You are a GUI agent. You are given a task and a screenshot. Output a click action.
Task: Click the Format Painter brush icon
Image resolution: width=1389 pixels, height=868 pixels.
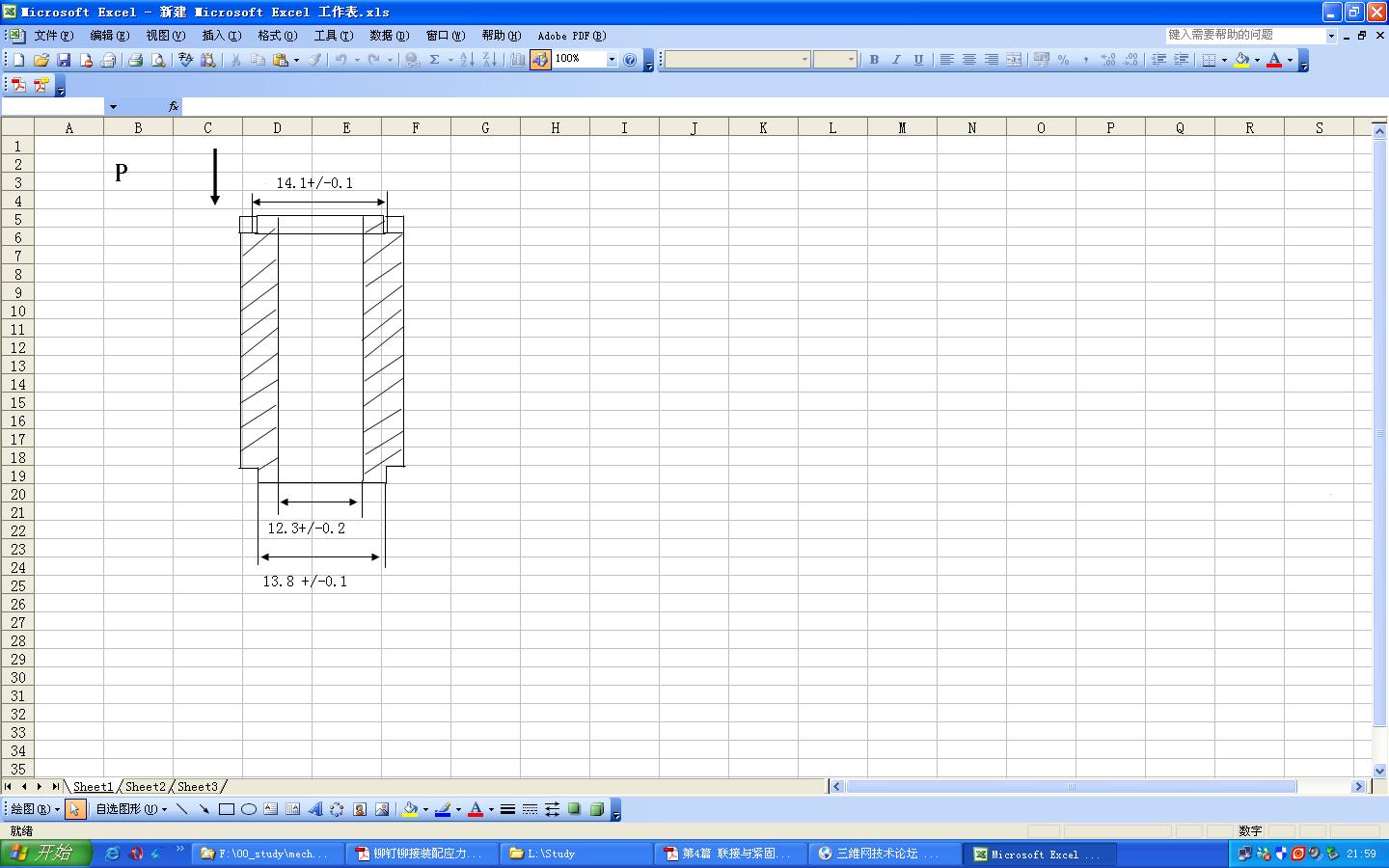[314, 60]
